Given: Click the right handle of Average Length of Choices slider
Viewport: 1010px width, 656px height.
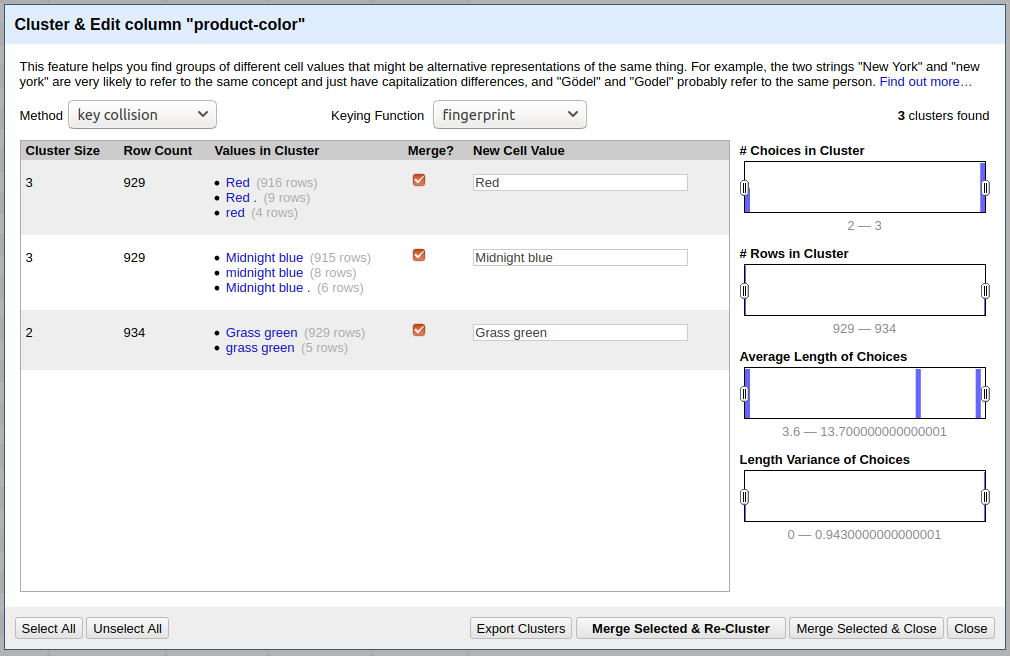Looking at the screenshot, I should [984, 393].
